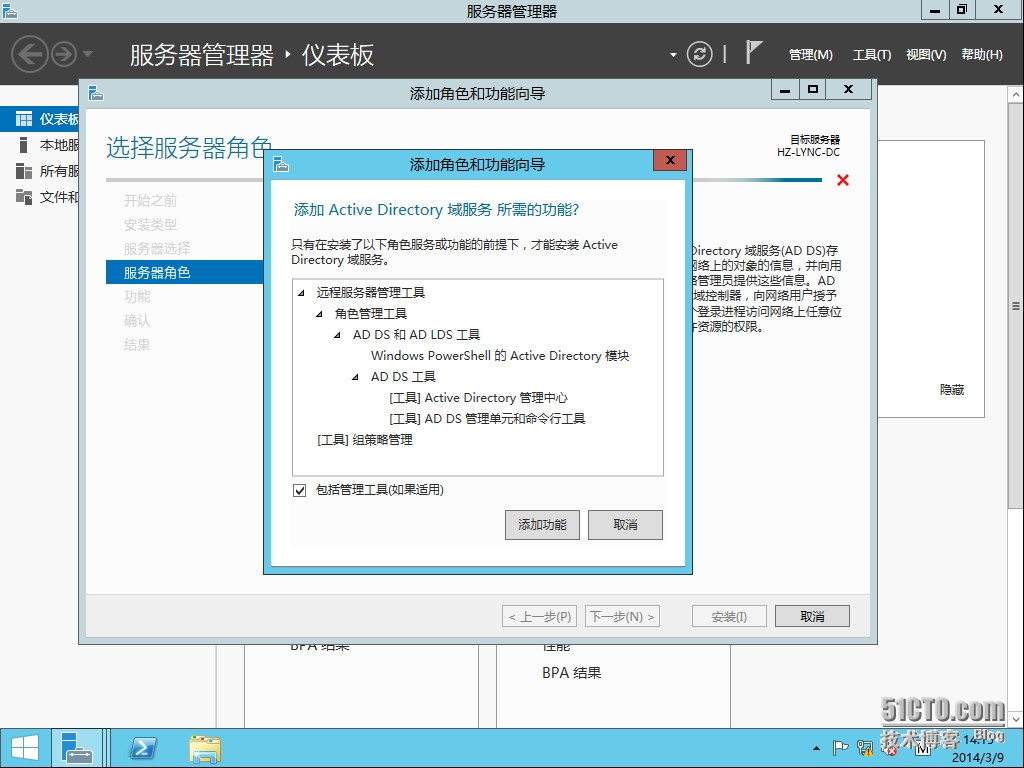Click the Server Manager title bar icon

(x=9, y=10)
